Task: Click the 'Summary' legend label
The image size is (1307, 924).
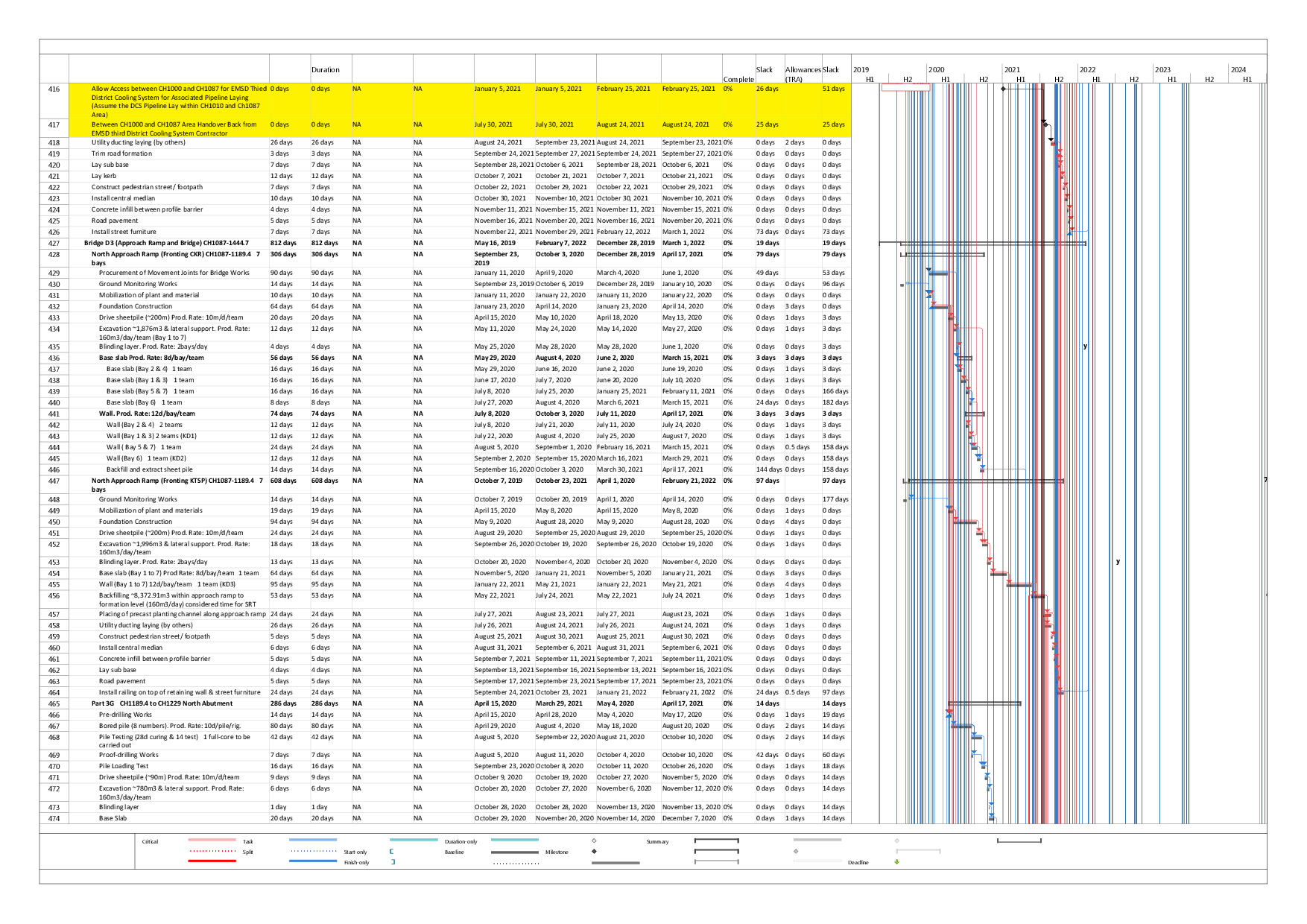Action: click(657, 841)
